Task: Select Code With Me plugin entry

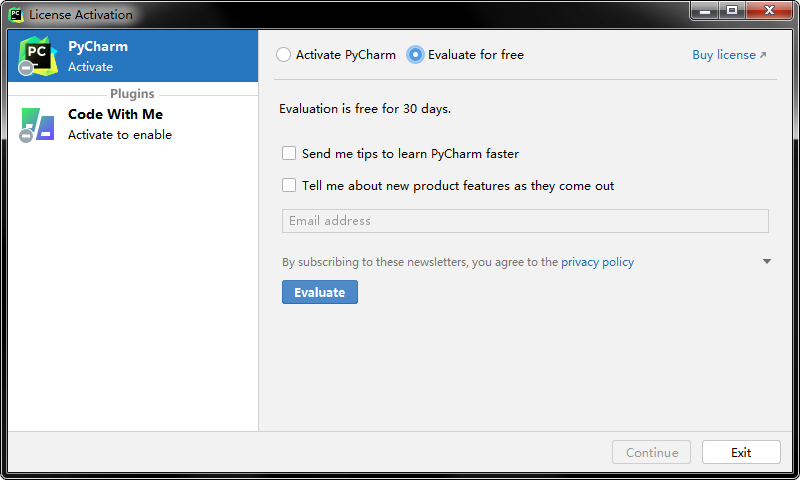Action: tap(133, 124)
